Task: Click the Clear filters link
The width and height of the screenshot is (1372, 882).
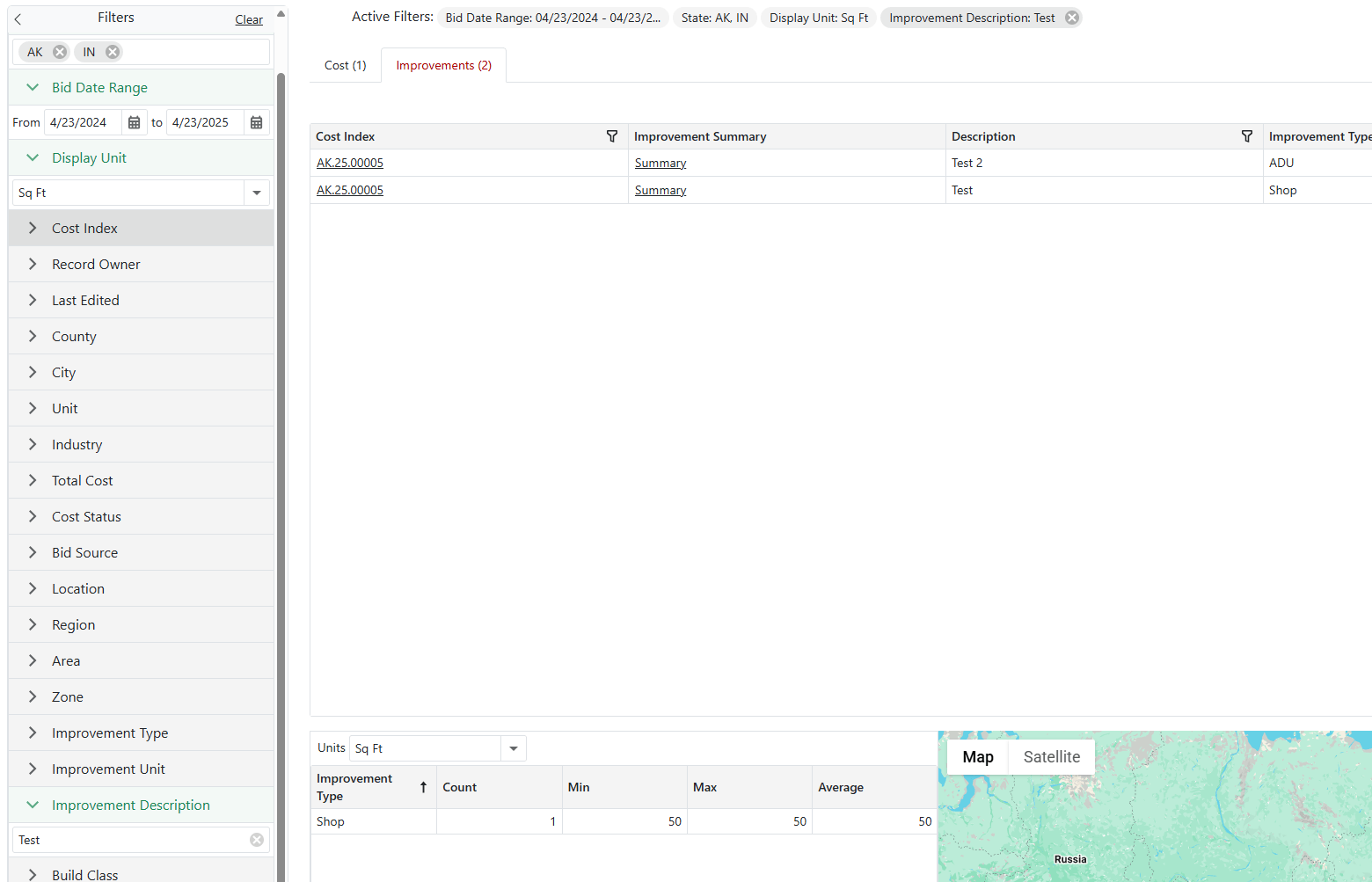Action: click(x=249, y=19)
